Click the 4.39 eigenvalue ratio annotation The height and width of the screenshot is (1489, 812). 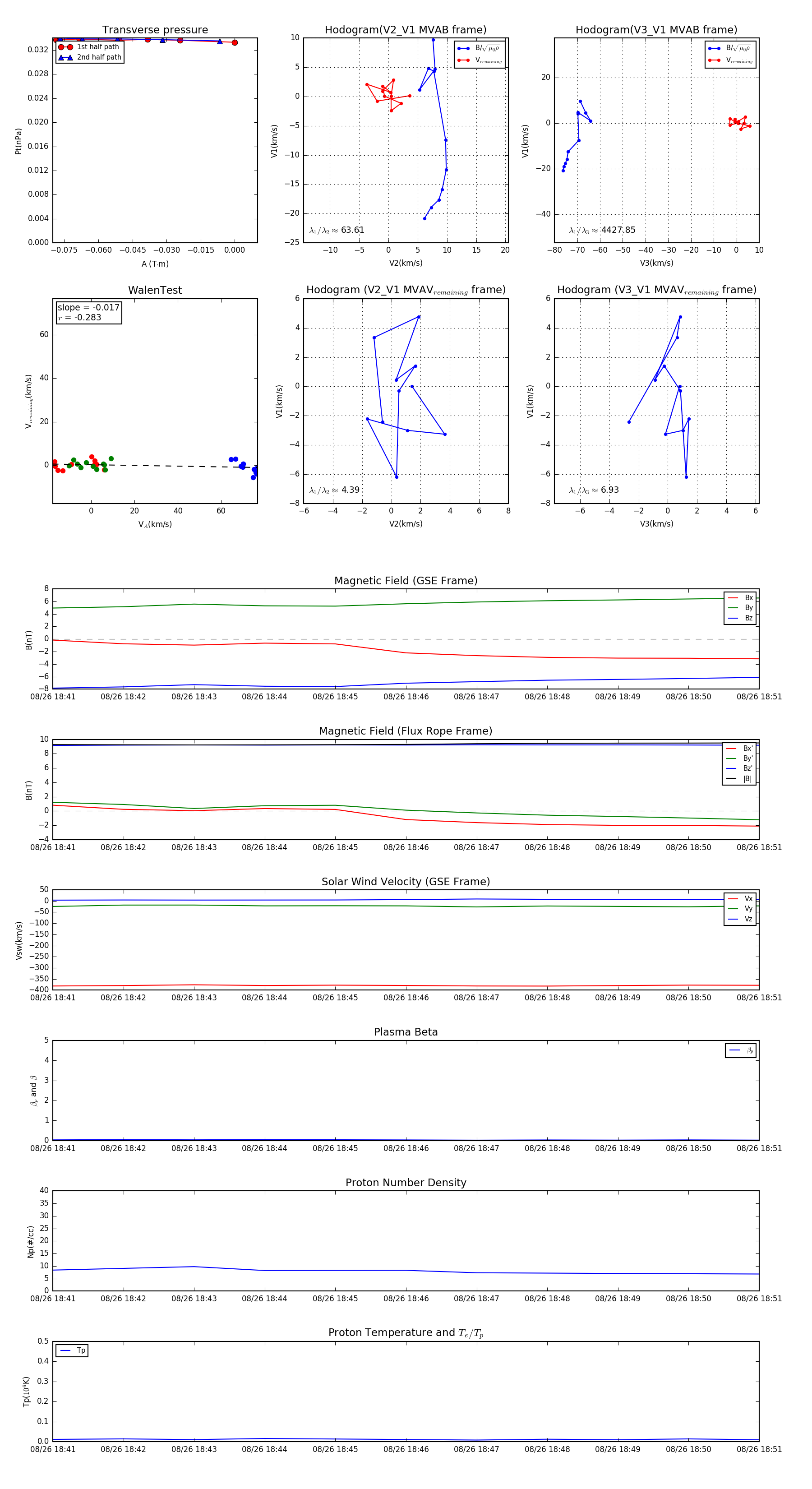click(334, 490)
